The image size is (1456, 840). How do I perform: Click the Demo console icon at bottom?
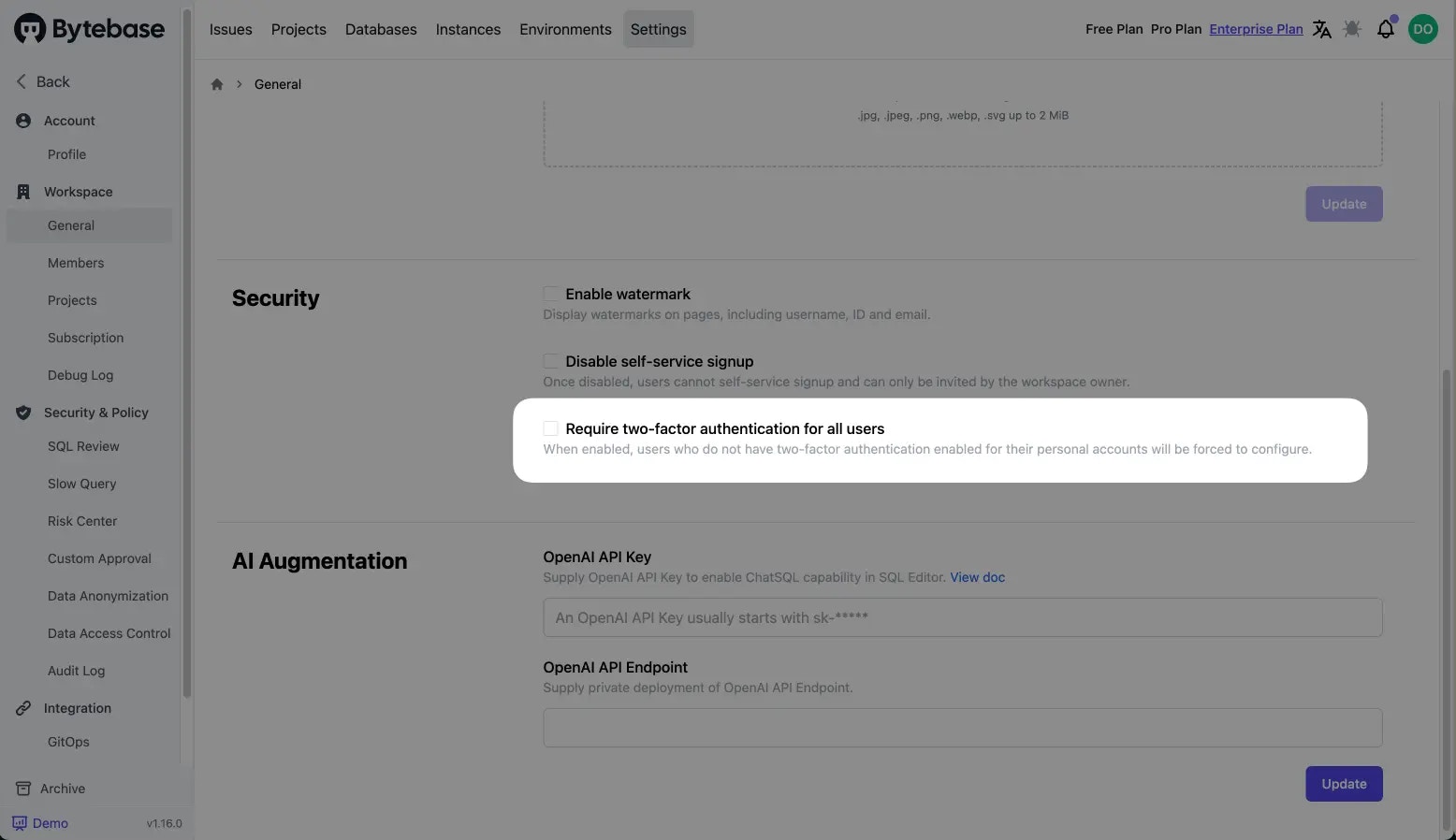click(x=19, y=822)
